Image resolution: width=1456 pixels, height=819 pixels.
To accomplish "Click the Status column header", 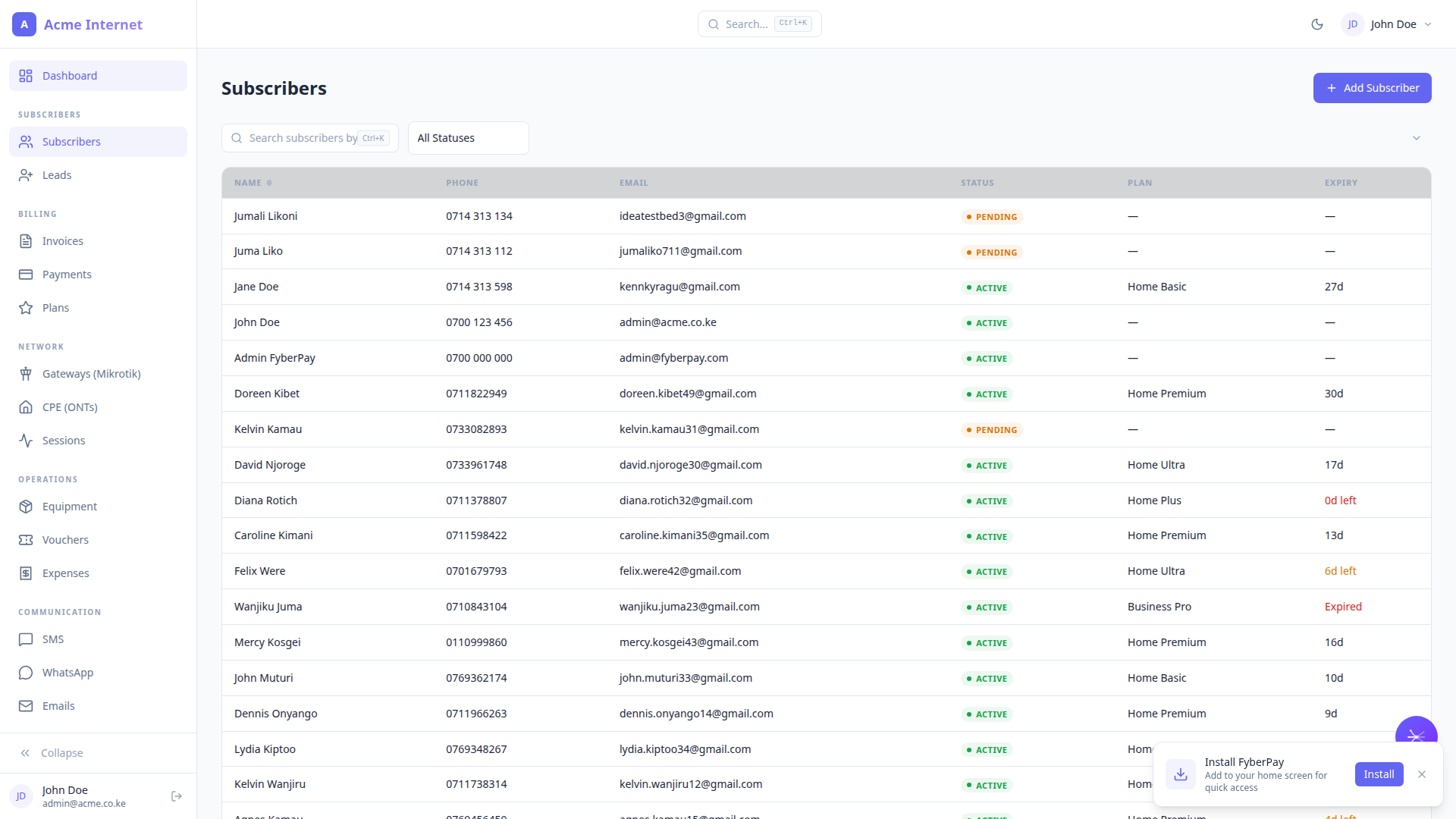I will (x=977, y=183).
